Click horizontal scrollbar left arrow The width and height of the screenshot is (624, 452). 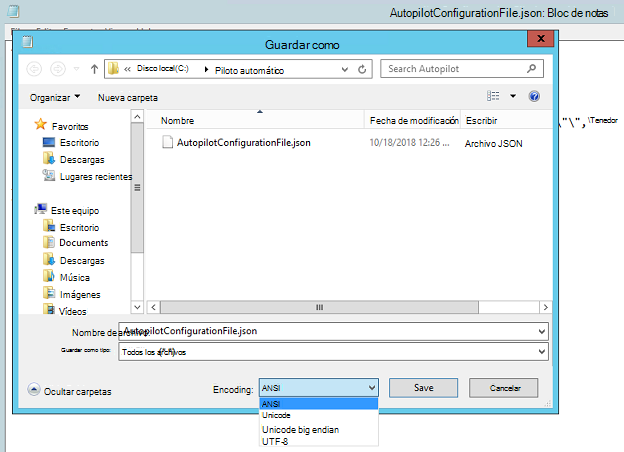click(153, 307)
